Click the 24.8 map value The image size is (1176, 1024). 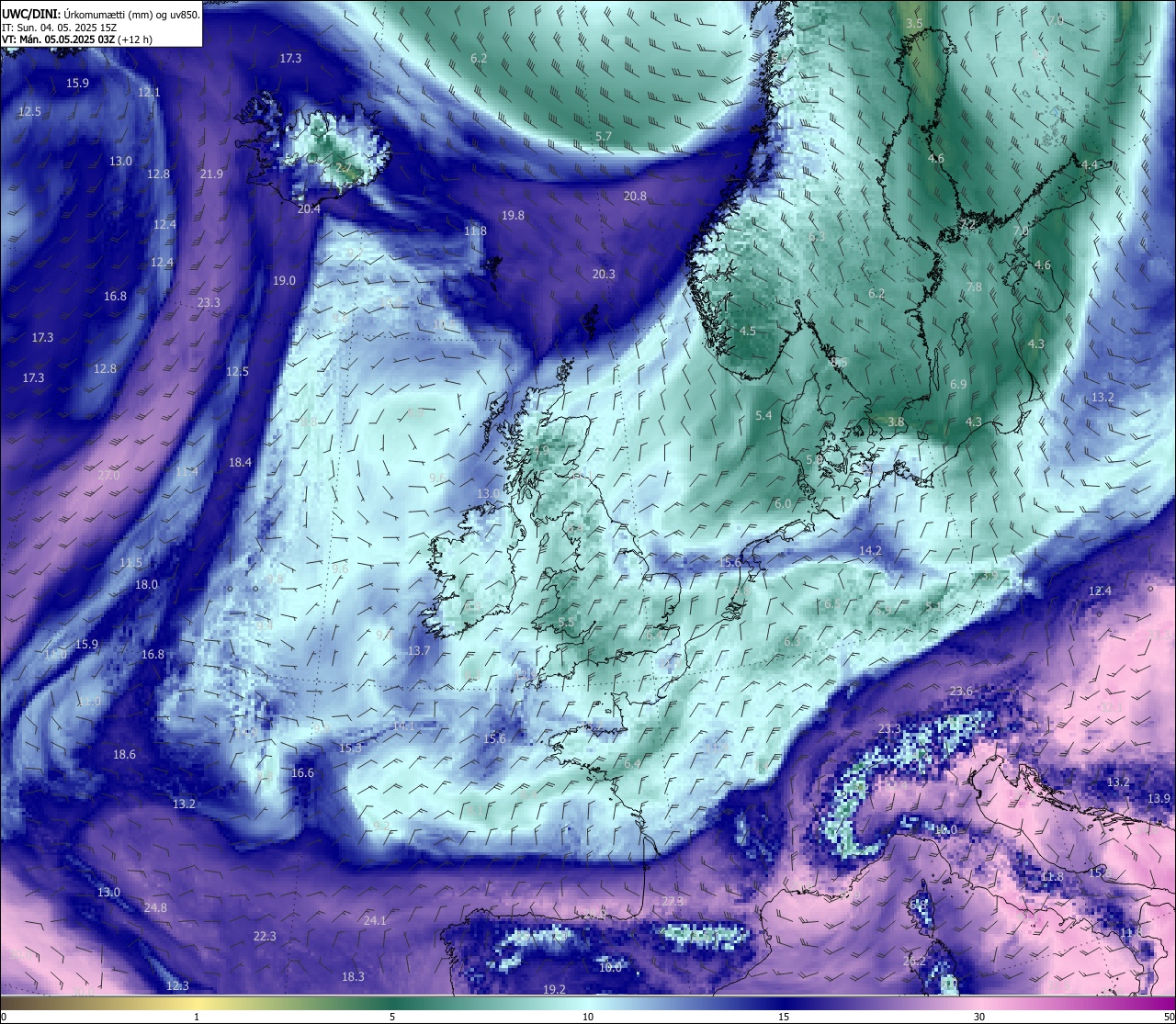[x=155, y=908]
